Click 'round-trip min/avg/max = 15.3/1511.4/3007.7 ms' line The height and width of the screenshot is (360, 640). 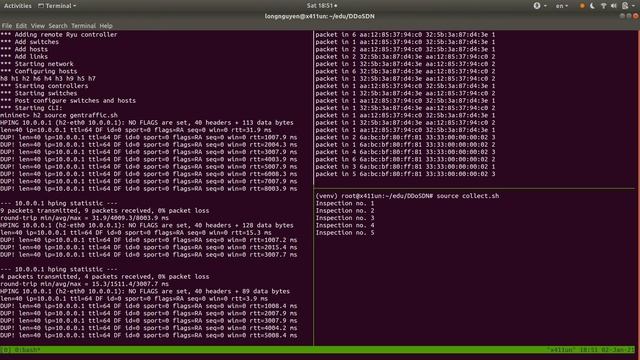click(x=84, y=284)
